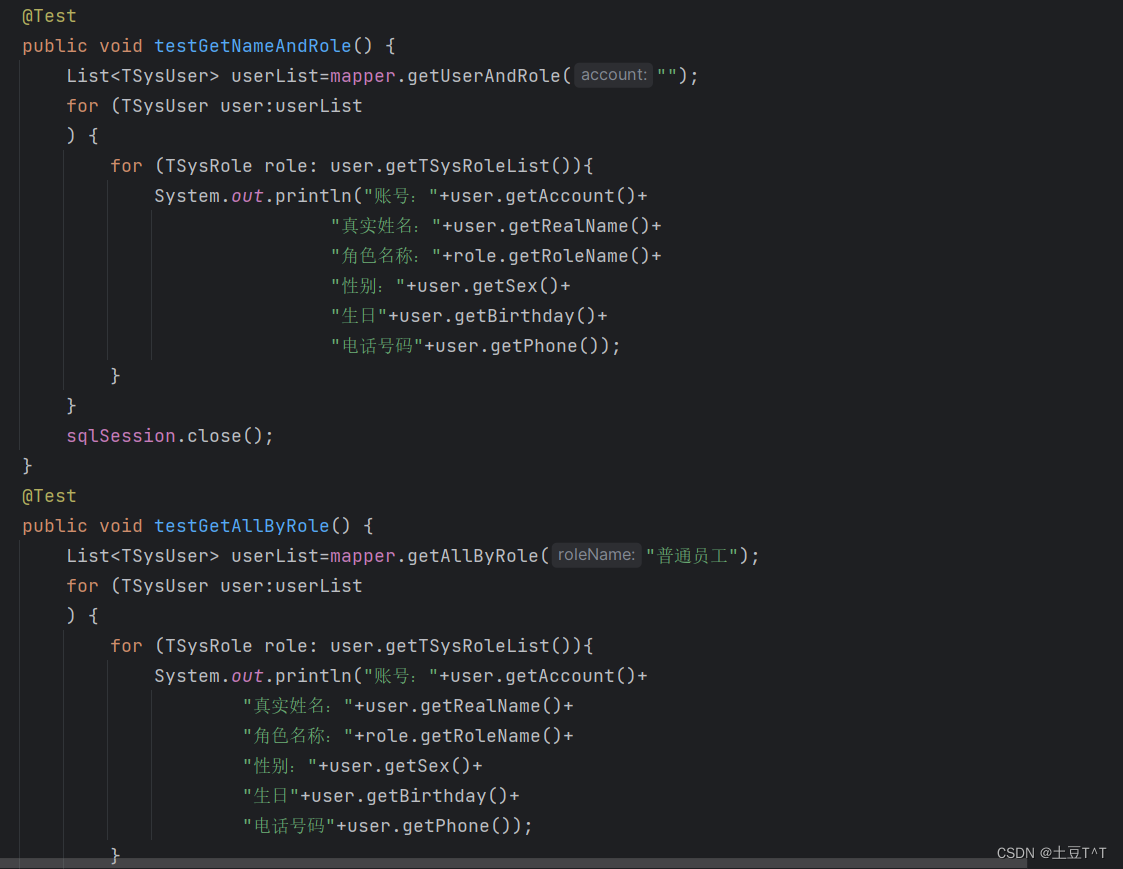Click the testGetAllByRole method name
1123x869 pixels.
pyautogui.click(x=240, y=525)
